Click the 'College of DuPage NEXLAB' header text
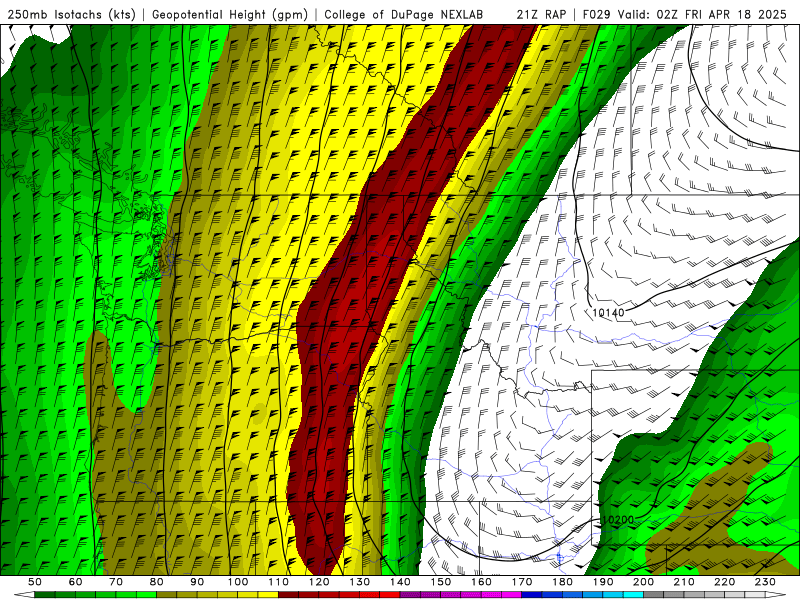 pos(404,14)
